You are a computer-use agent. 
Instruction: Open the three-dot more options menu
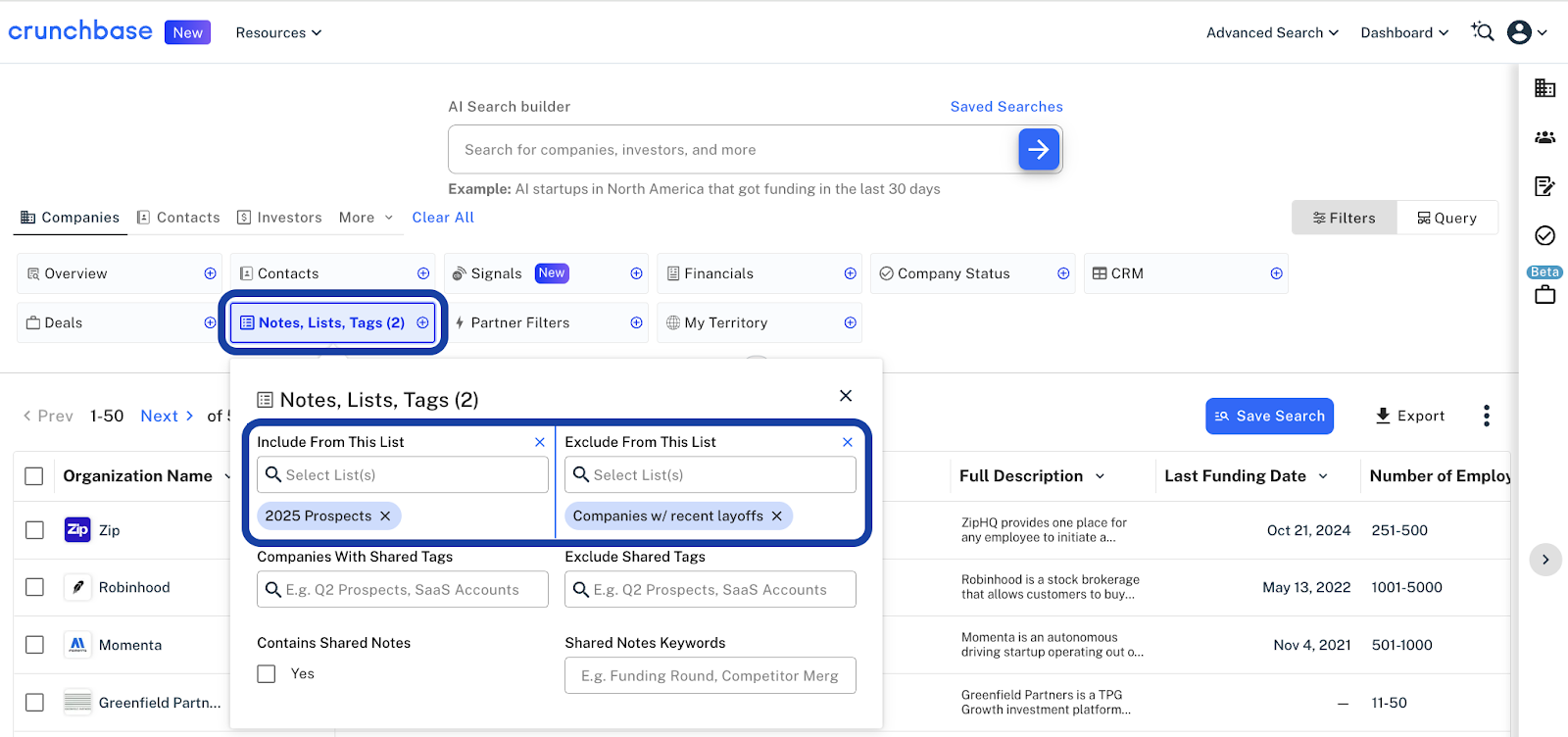[1487, 416]
